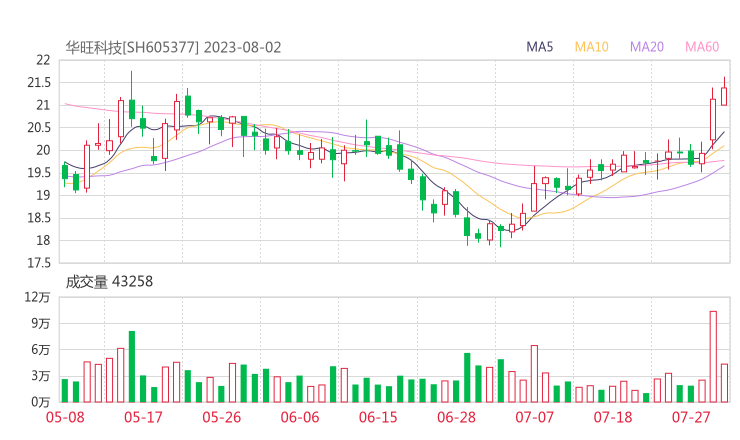740x440 pixels.
Task: Click the 05-08 date axis label
Action: point(65,417)
